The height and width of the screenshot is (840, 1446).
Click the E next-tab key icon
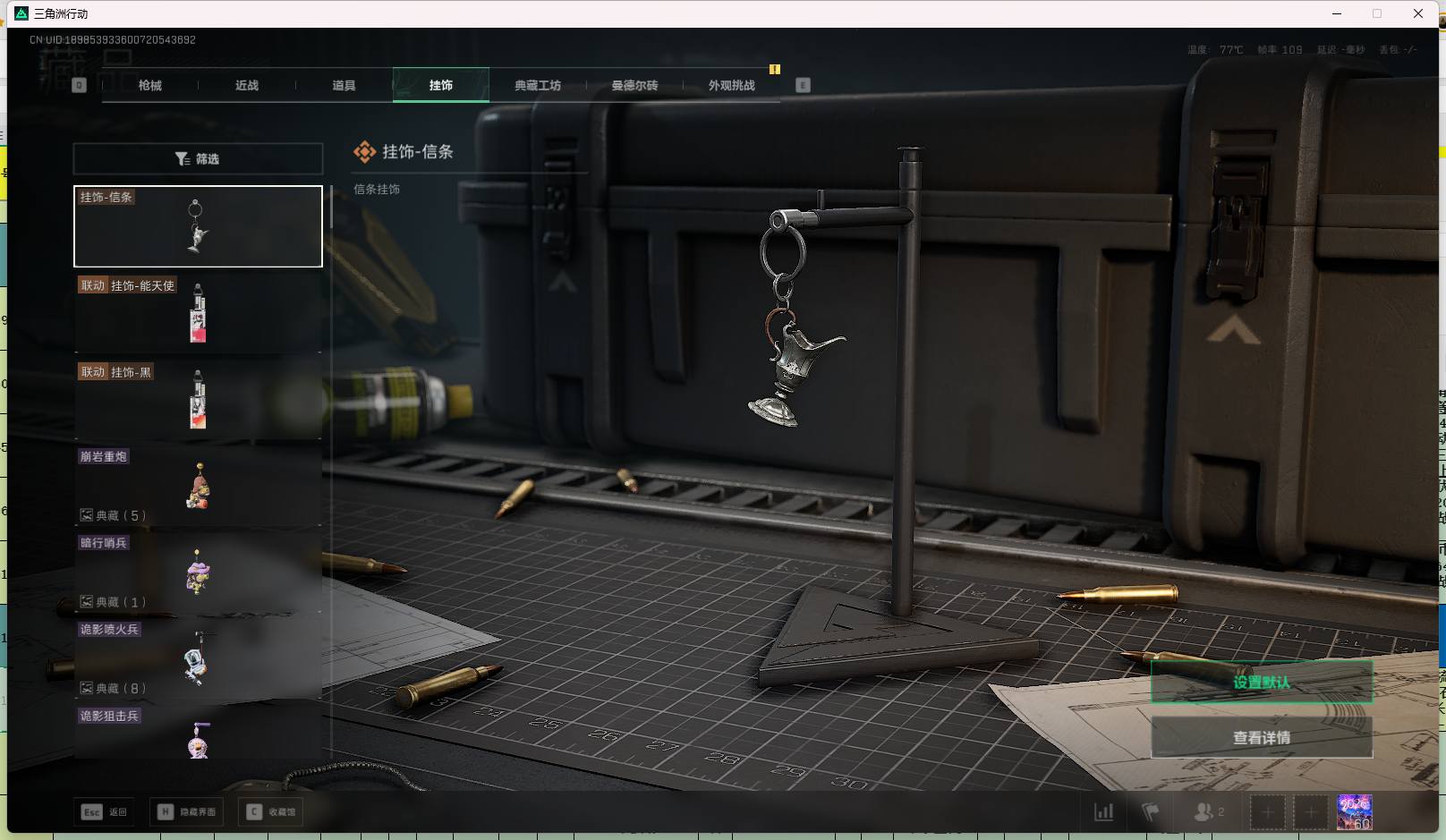803,85
